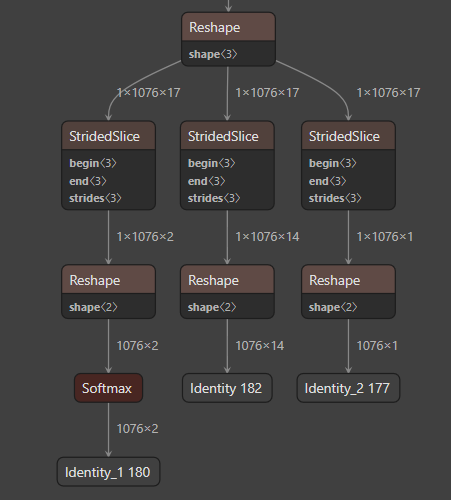Select the Softmax node
Image resolution: width=451 pixels, height=500 pixels.
108,388
